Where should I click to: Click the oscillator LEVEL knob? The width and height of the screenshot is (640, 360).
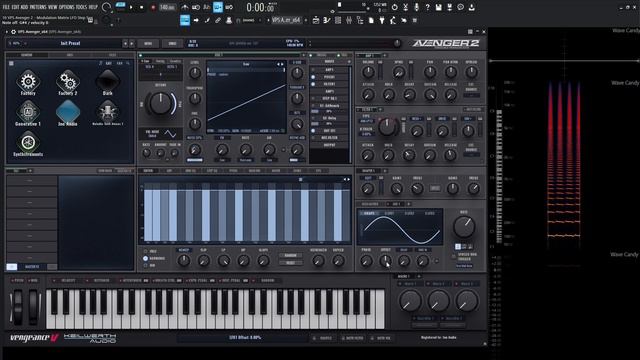pos(195,73)
